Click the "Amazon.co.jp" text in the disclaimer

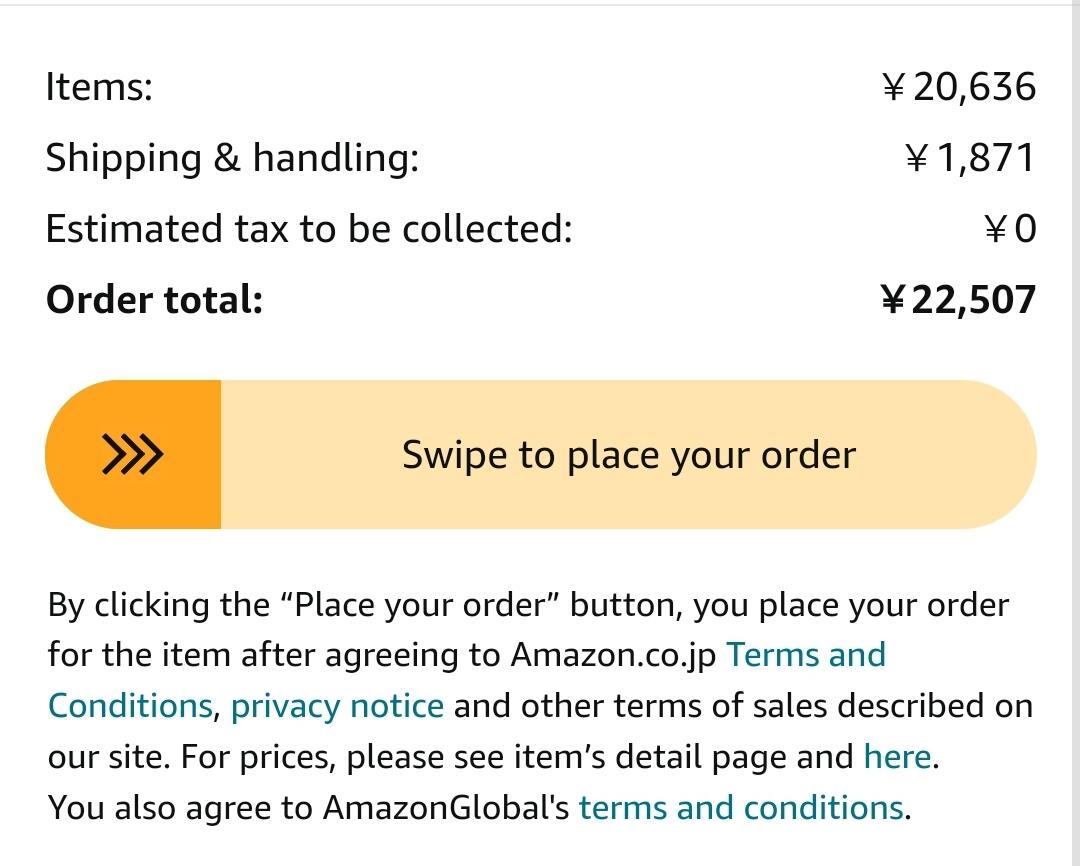point(613,655)
